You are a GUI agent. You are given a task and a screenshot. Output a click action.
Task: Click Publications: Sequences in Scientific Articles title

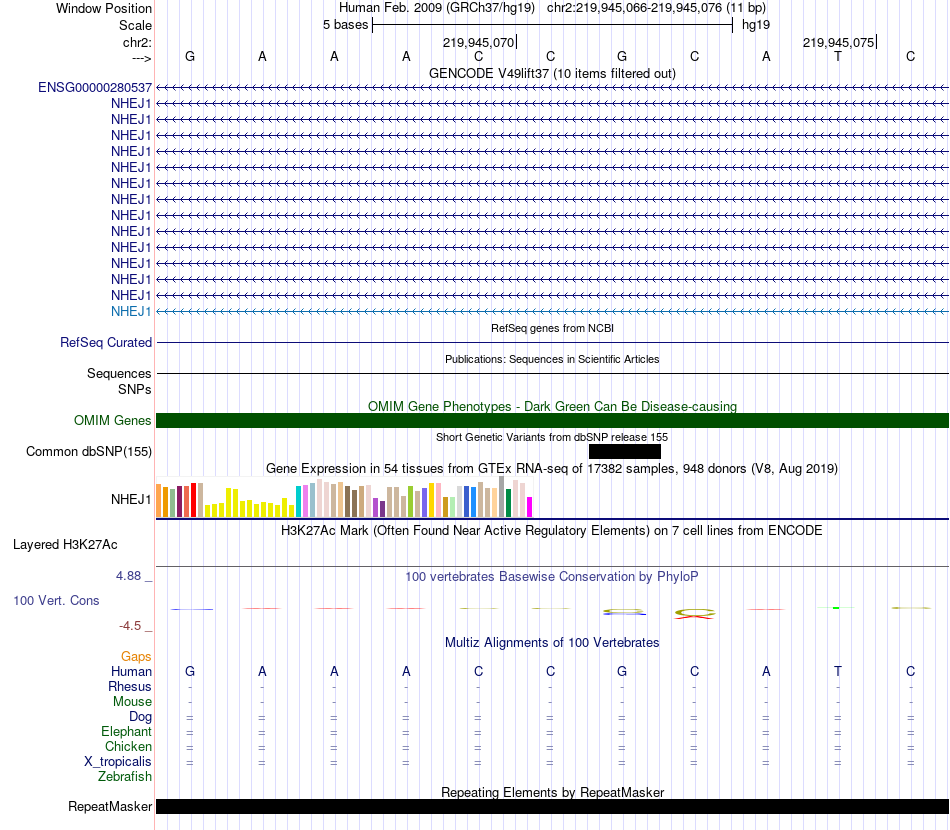pos(552,359)
